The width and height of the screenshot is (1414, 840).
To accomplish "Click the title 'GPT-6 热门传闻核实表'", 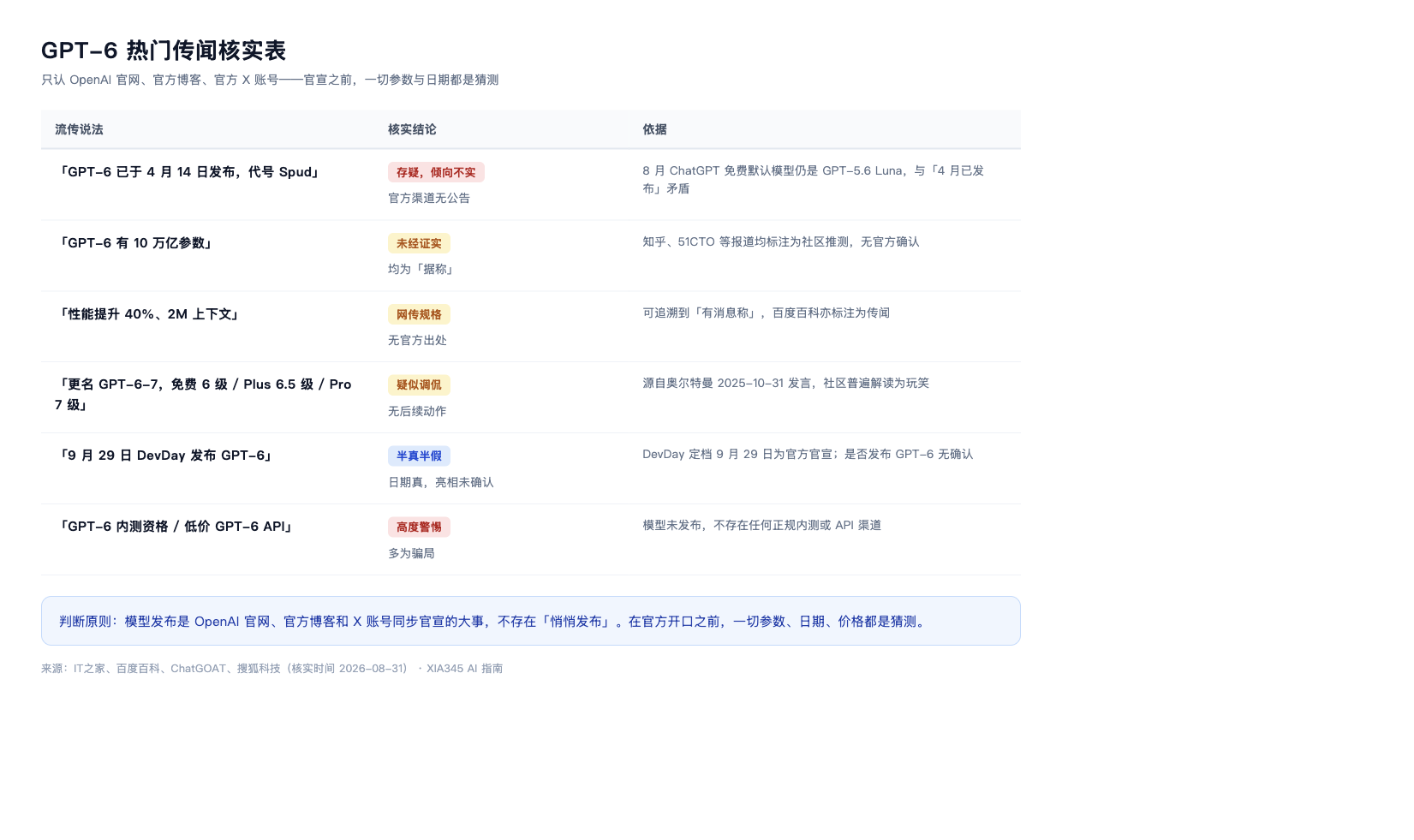I will click(164, 51).
